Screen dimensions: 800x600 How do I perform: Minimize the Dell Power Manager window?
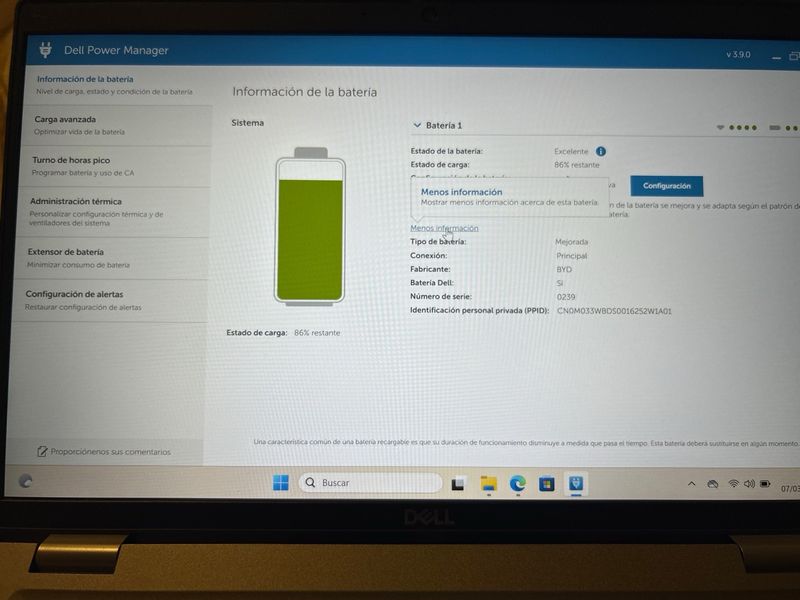click(x=776, y=57)
